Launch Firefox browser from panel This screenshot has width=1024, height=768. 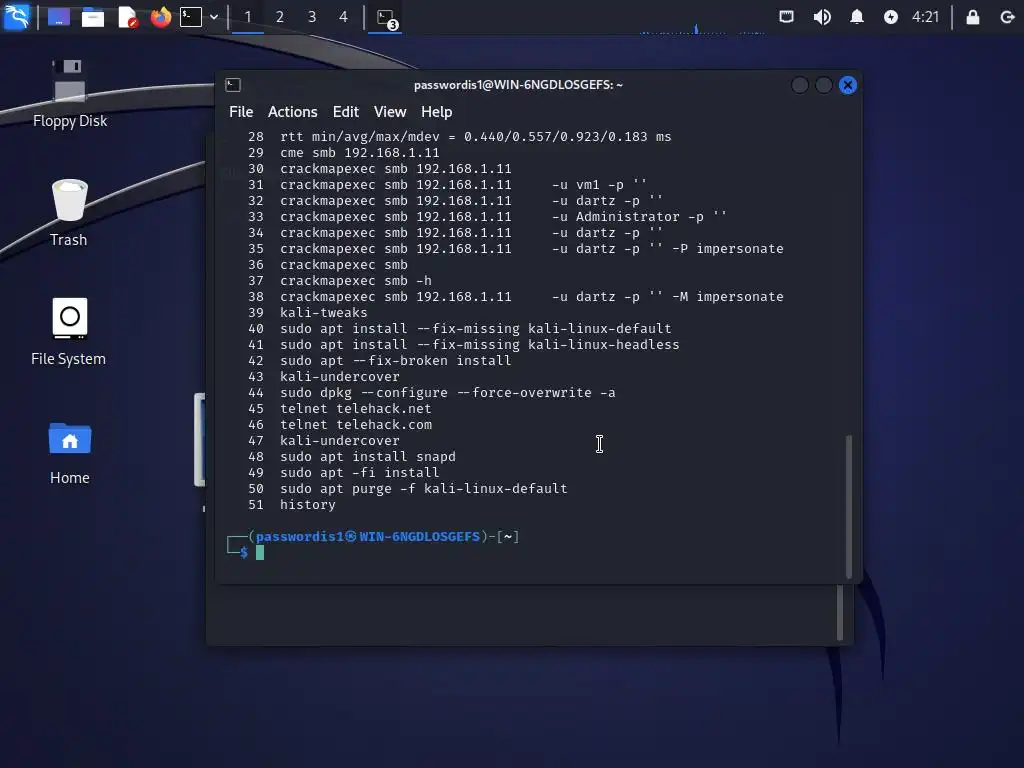[161, 17]
